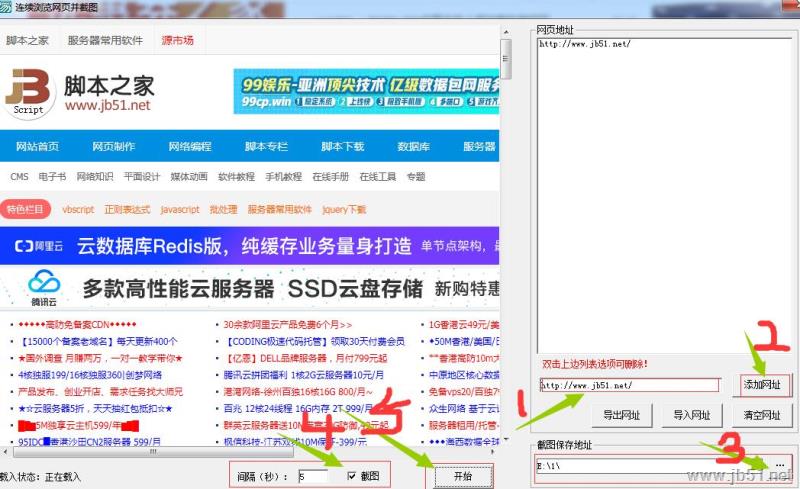Click the 在线工具 sub-navigation link
The width and height of the screenshot is (800, 489).
378,177
